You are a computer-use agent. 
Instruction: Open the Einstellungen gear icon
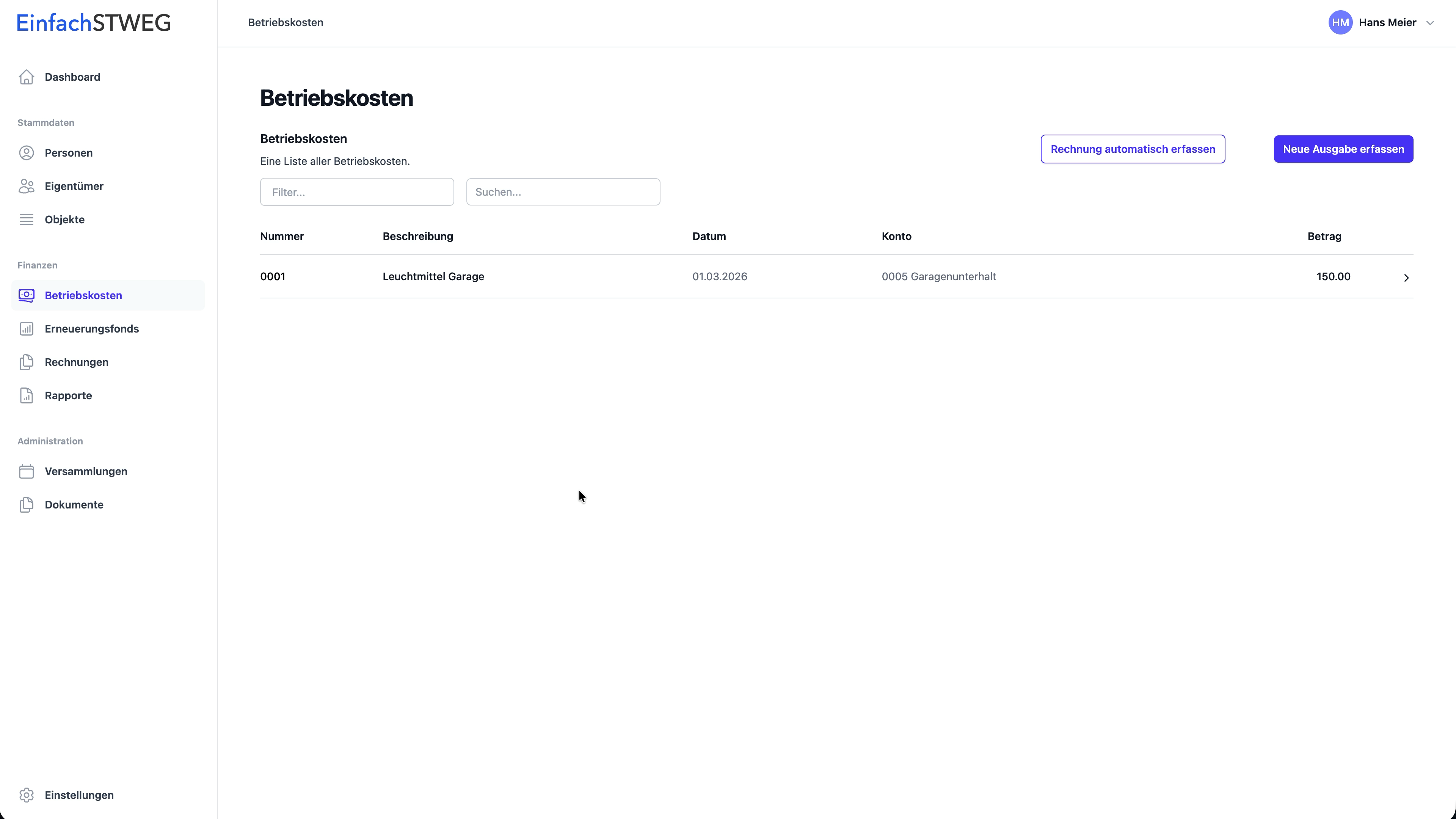point(27,795)
